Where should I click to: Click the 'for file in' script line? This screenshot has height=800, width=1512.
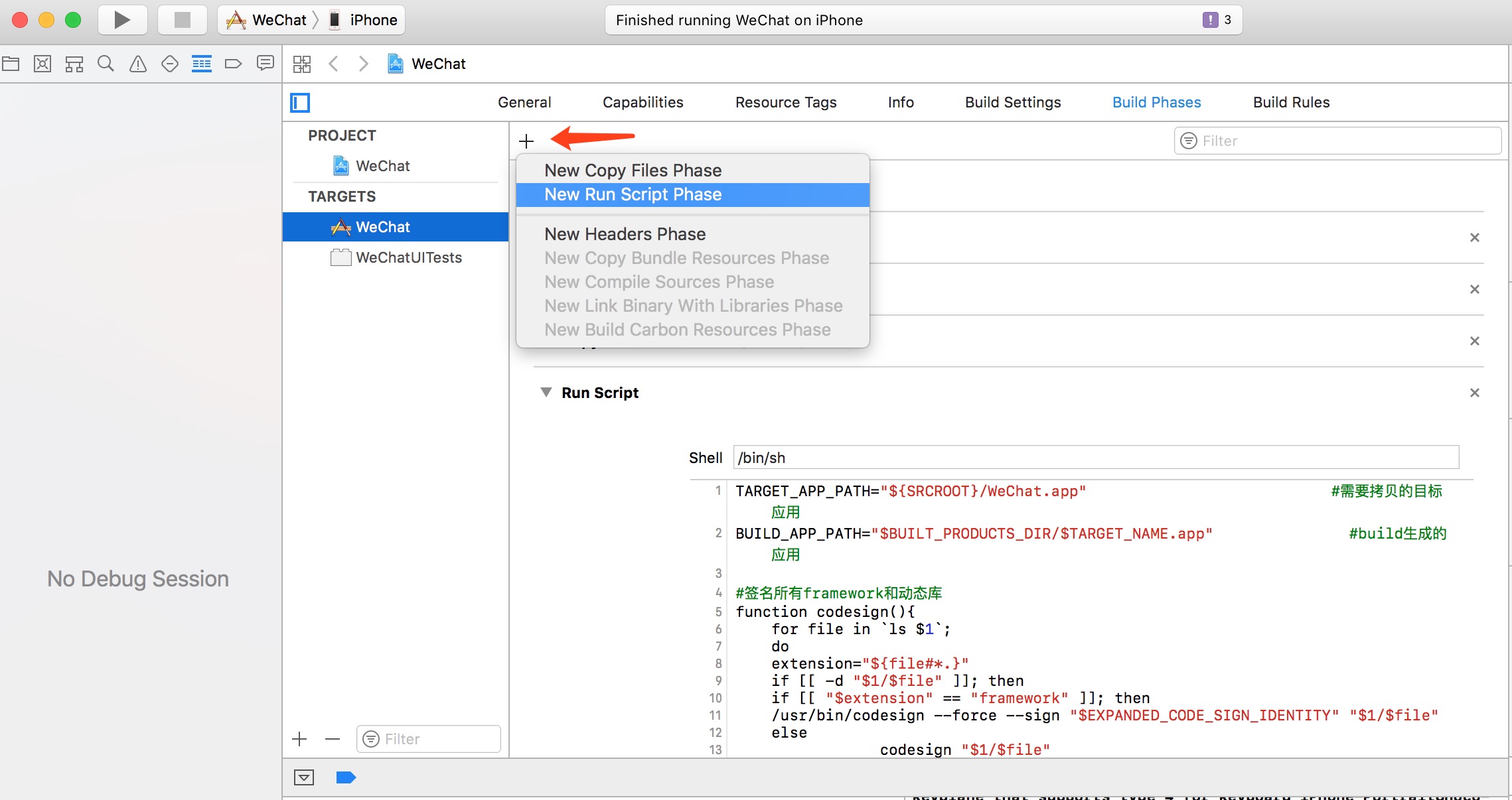pos(861,629)
